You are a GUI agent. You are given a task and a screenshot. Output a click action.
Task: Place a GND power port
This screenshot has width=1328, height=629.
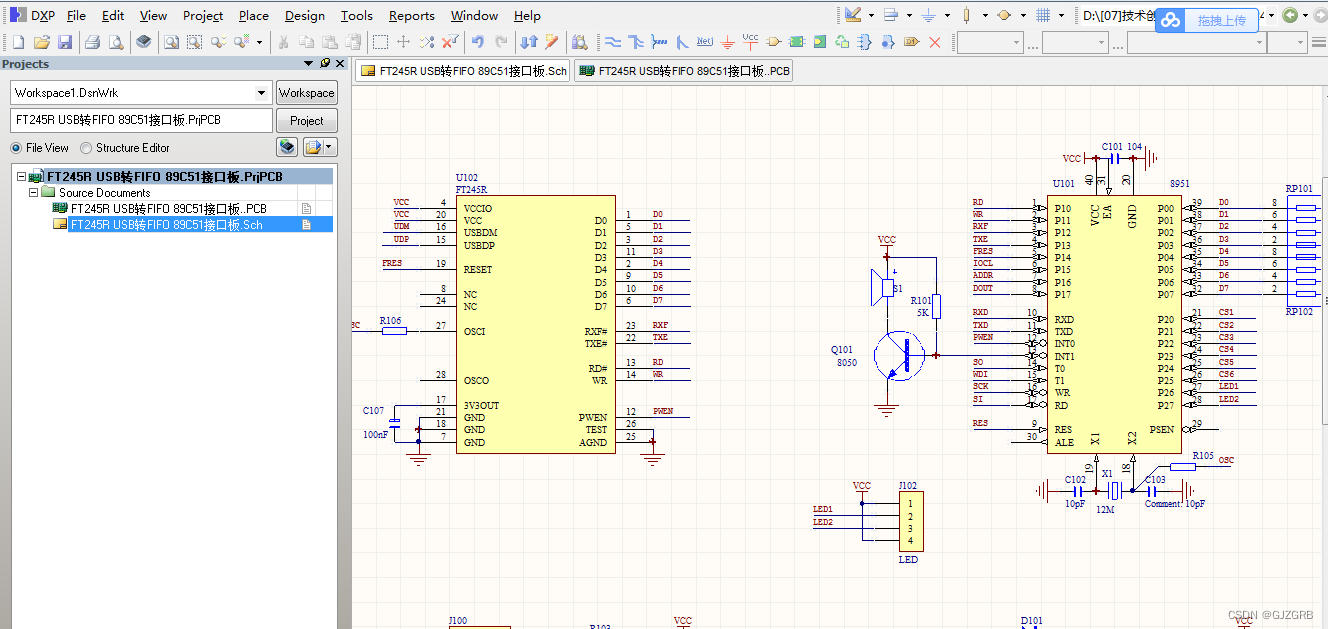point(727,42)
